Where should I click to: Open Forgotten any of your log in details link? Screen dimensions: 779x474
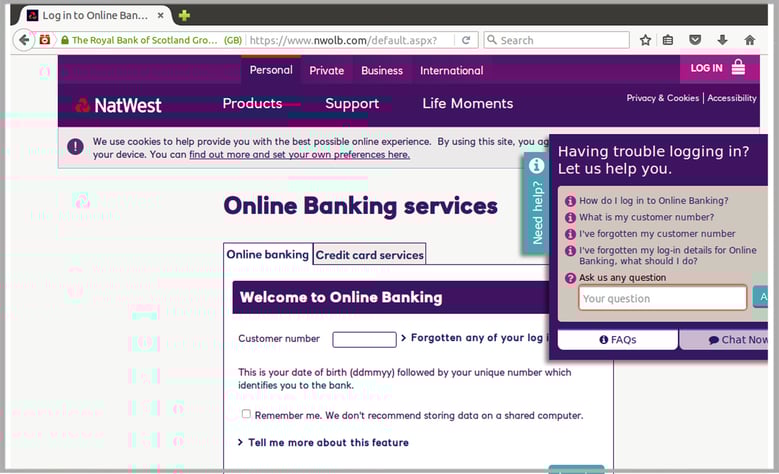(x=476, y=338)
